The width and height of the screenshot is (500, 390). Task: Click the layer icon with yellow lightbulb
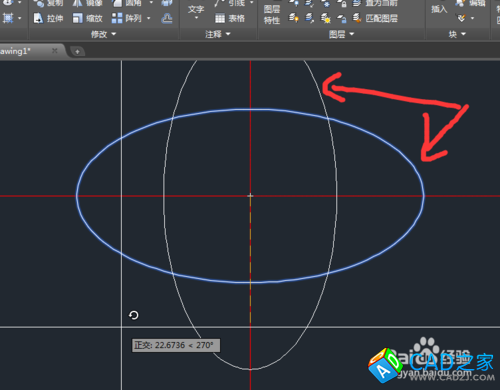[x=293, y=18]
